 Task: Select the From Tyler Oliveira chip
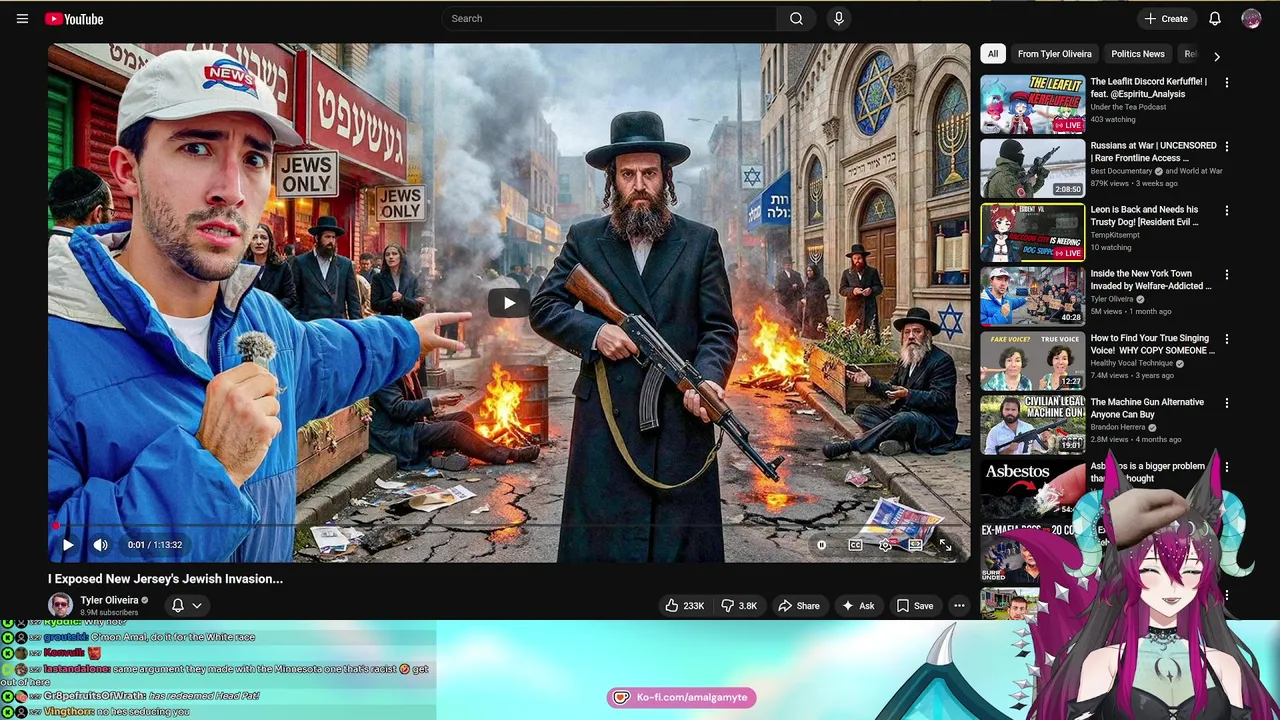point(1055,54)
